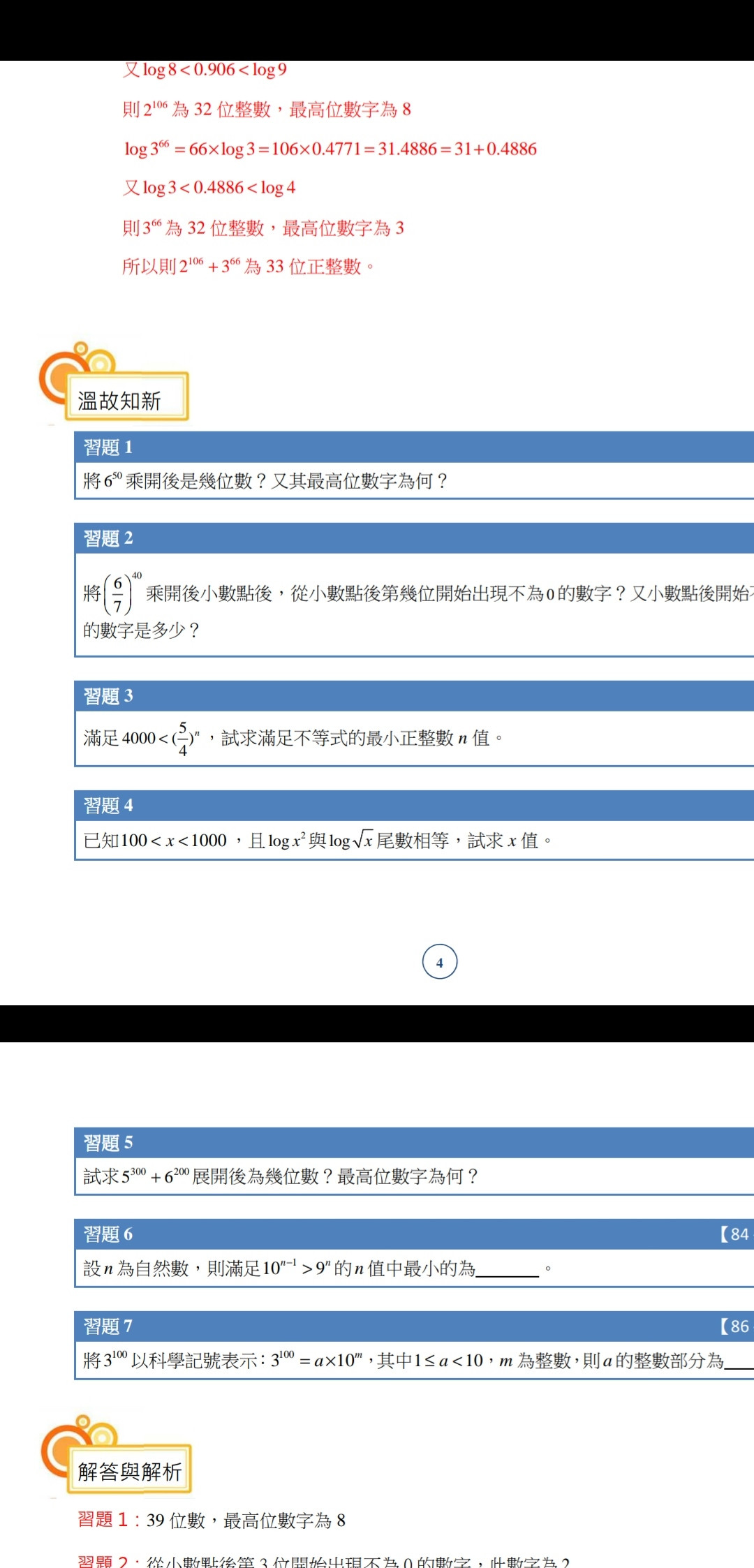Click the 習題 3 header bar

pyautogui.click(x=108, y=696)
